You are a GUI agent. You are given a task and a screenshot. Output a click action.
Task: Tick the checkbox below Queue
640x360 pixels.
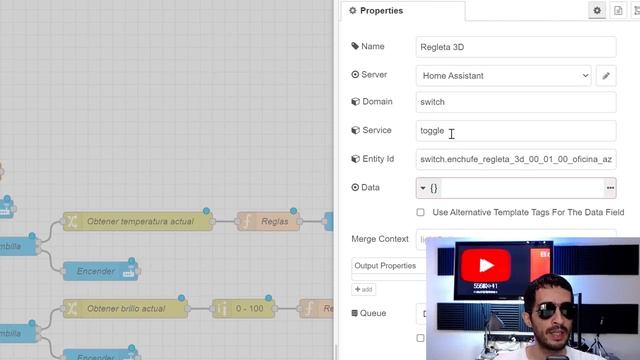420,338
